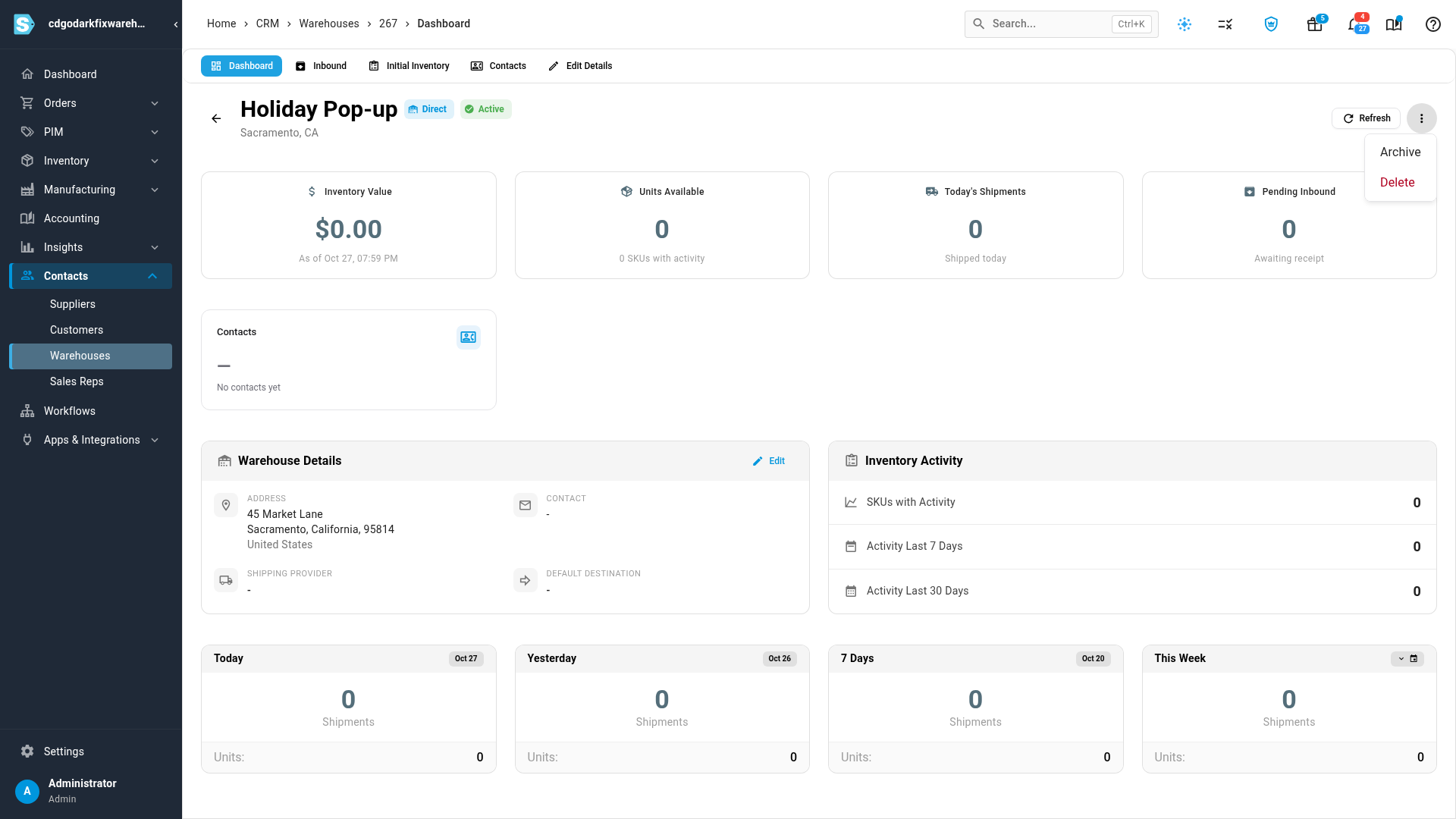Screen dimensions: 1456x819
Task: Open the notifications bell icon
Action: 1354,24
